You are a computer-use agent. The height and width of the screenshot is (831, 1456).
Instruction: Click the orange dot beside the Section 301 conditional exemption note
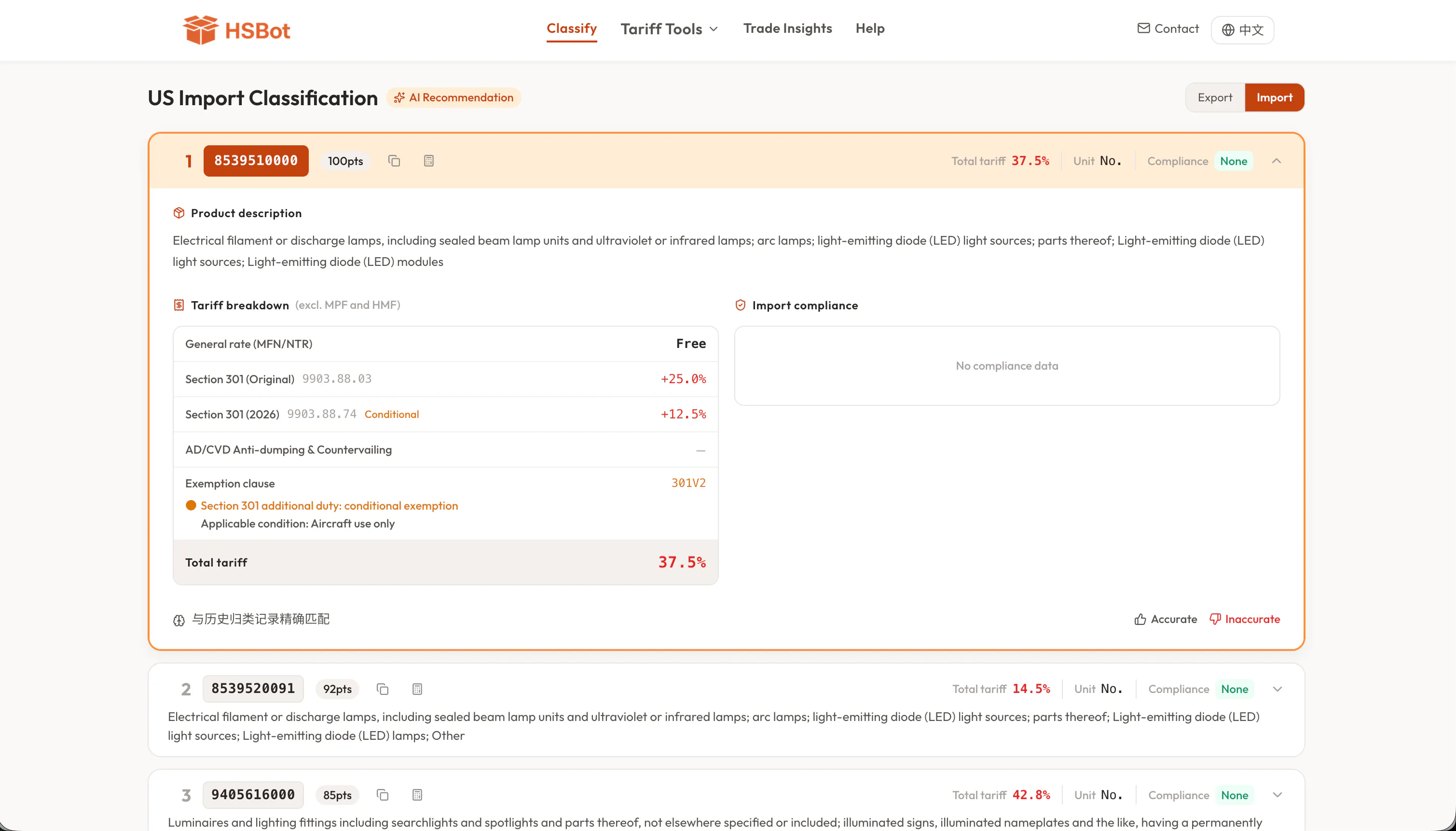pyautogui.click(x=191, y=505)
